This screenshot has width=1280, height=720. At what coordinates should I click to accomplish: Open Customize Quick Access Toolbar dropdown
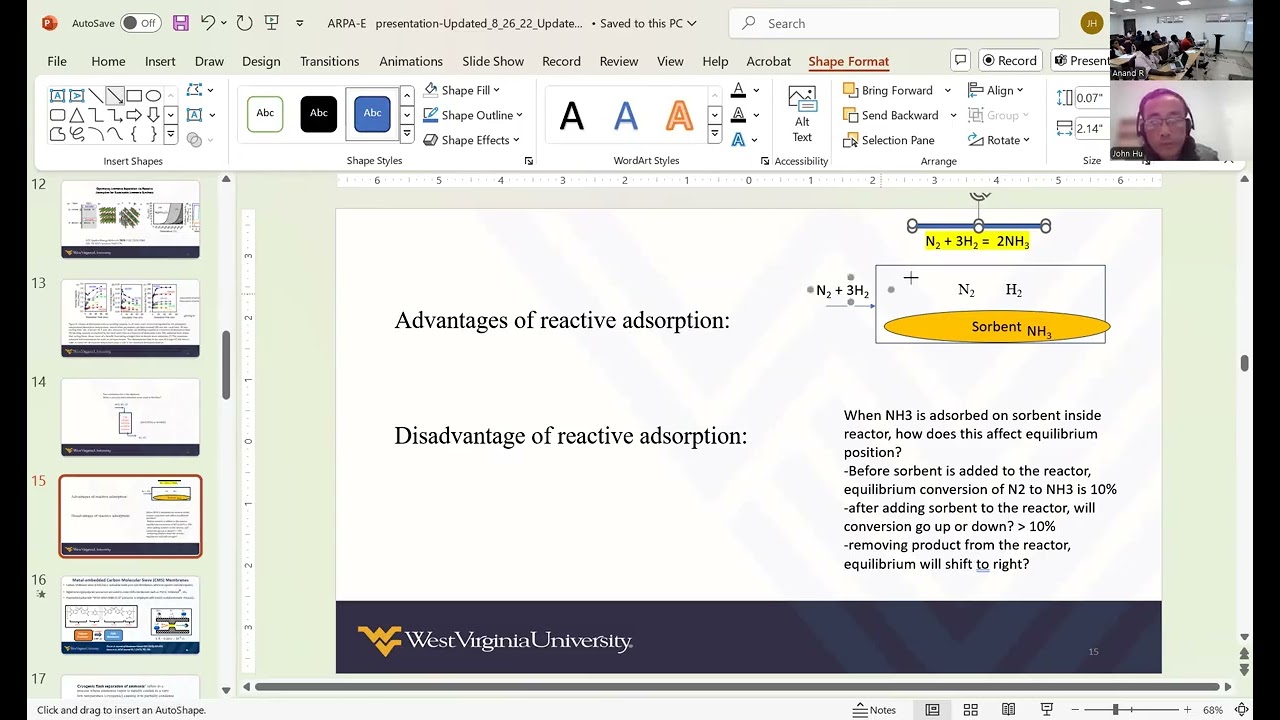point(299,23)
